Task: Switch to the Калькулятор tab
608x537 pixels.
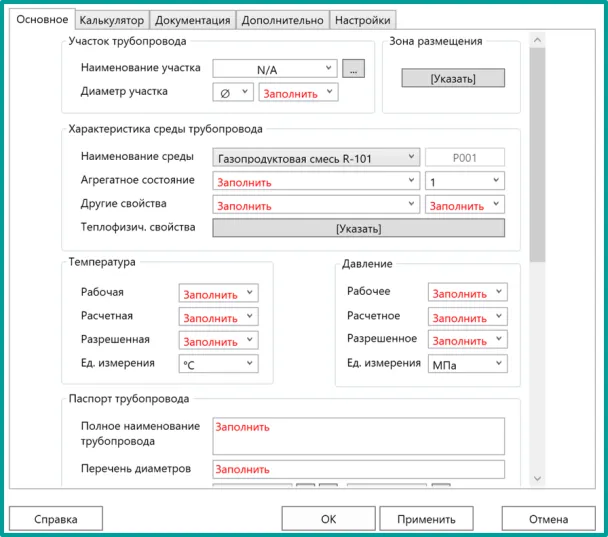Action: point(112,20)
